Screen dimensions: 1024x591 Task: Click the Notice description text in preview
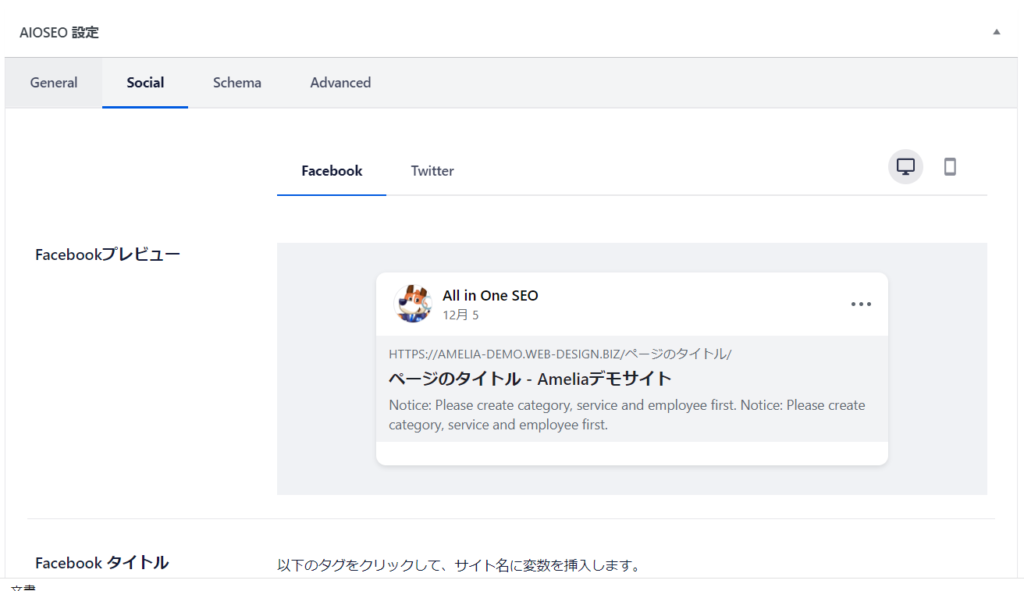coord(627,415)
